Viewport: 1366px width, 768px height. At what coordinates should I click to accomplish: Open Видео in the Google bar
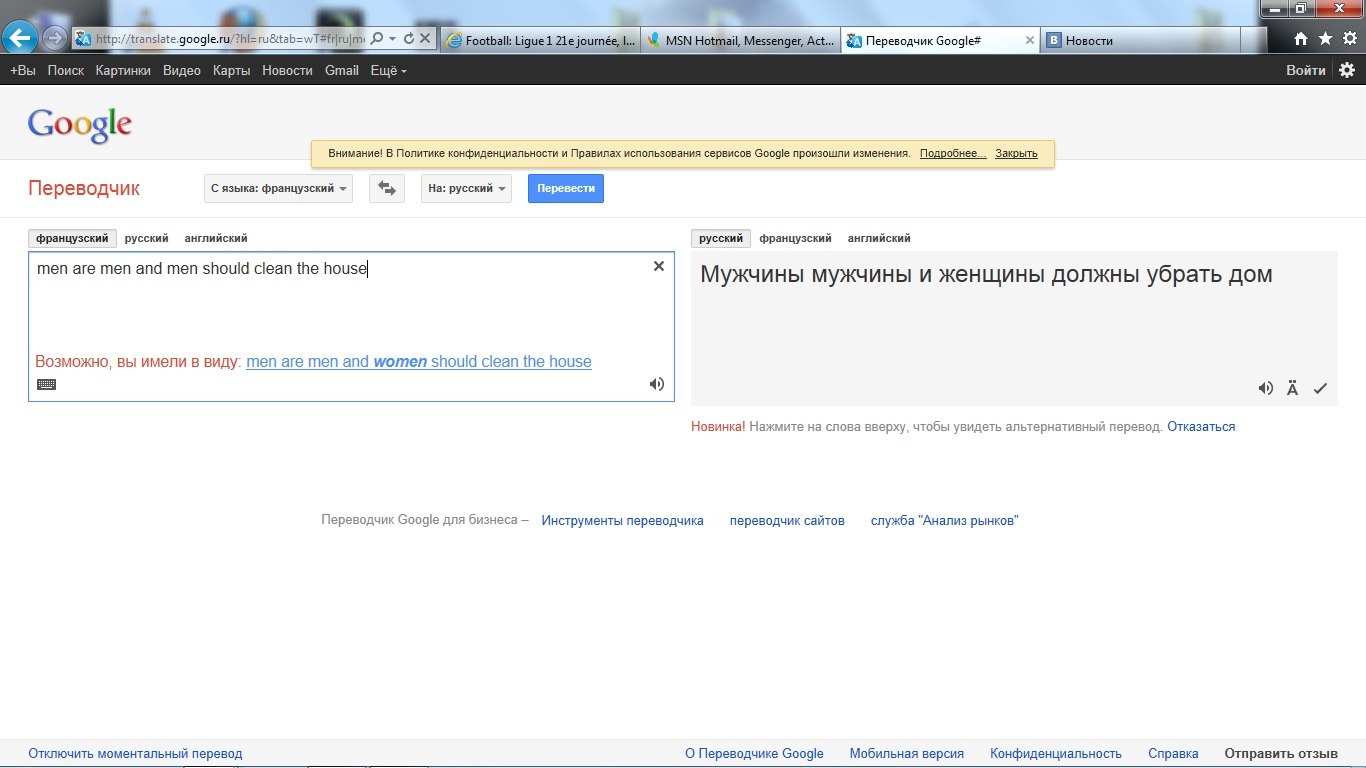[182, 70]
